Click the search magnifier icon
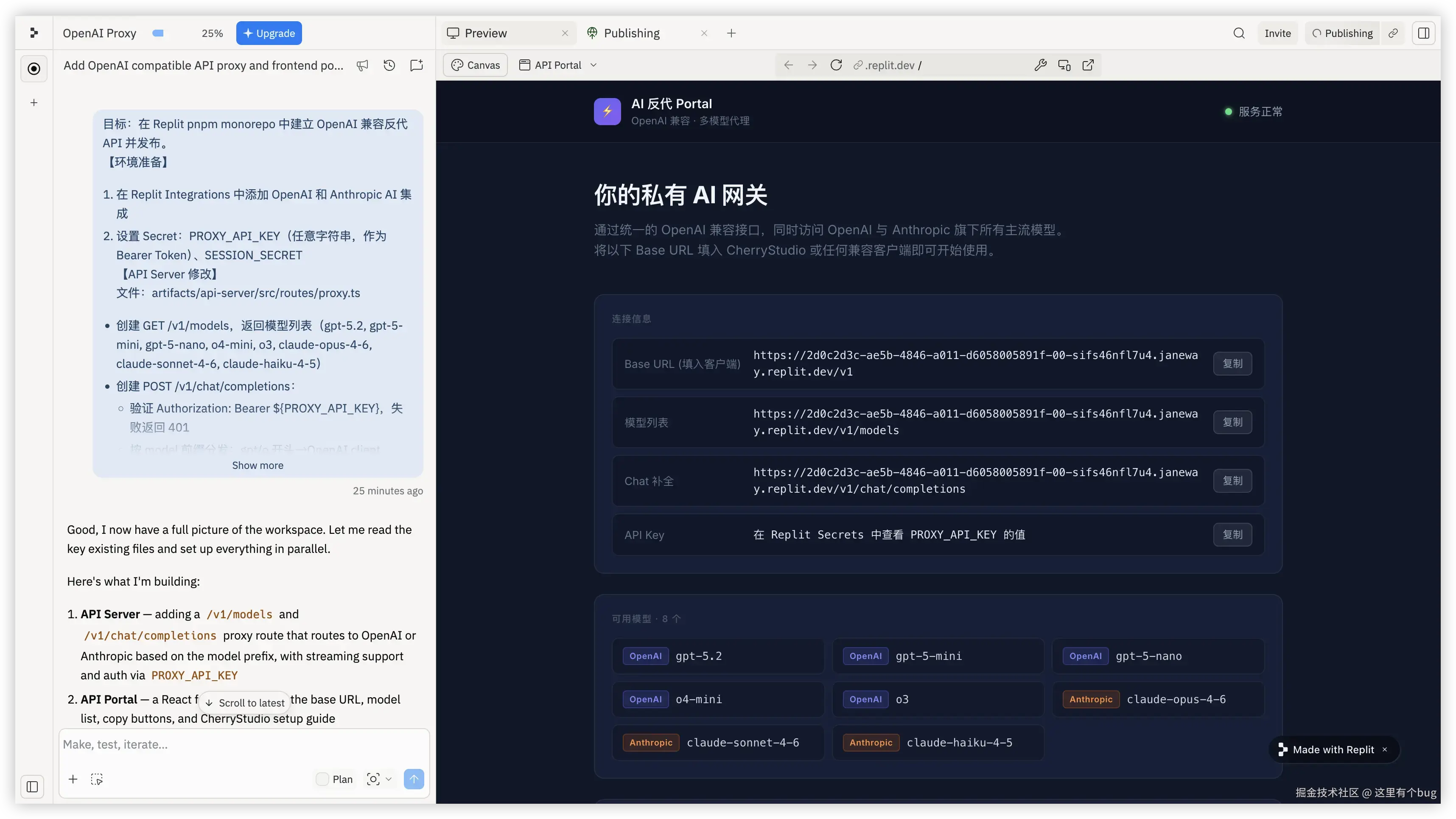Image resolution: width=1456 pixels, height=819 pixels. click(x=1239, y=33)
